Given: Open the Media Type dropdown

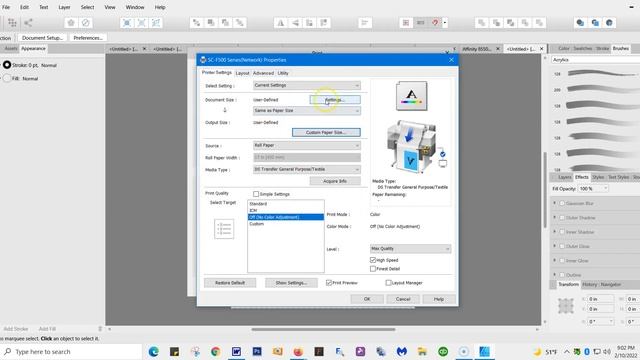Looking at the screenshot, I should click(x=307, y=169).
